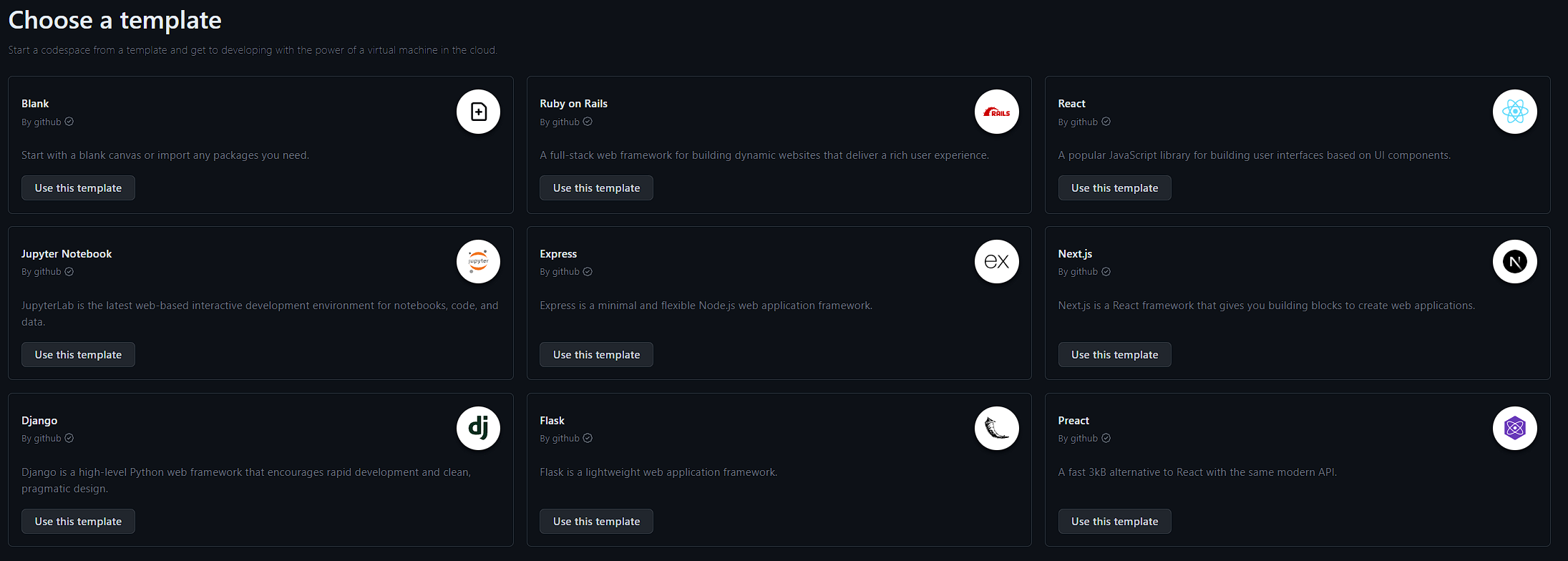The height and width of the screenshot is (561, 1568).
Task: Use the Ruby on Rails template
Action: click(x=596, y=188)
